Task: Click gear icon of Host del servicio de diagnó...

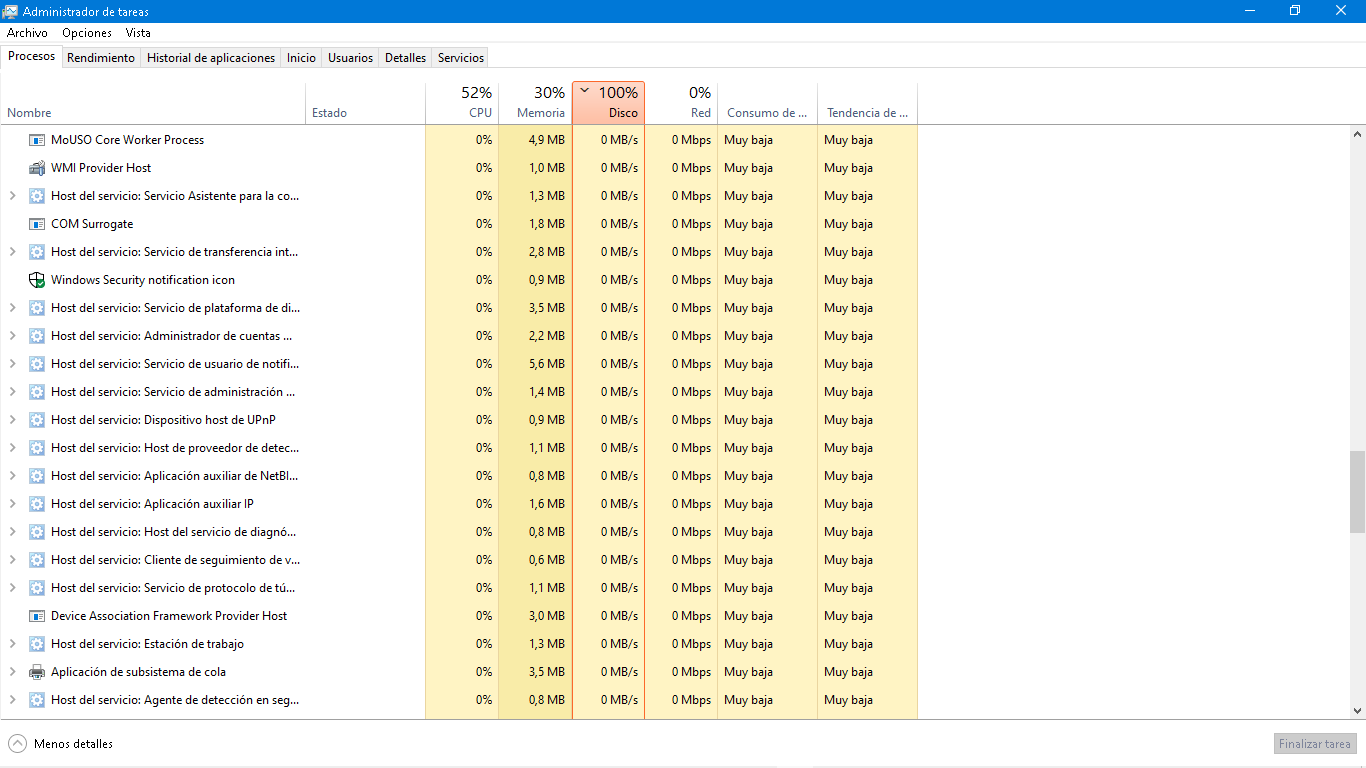Action: [37, 532]
